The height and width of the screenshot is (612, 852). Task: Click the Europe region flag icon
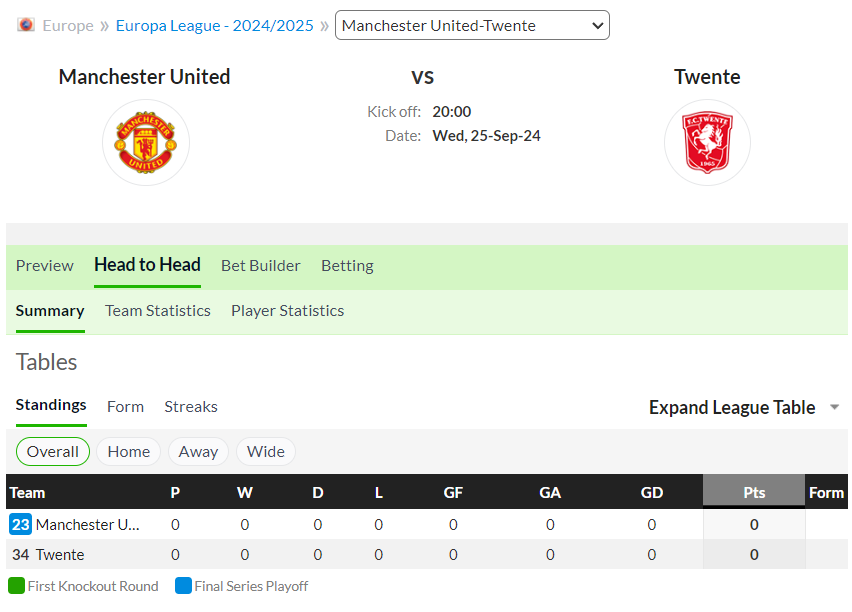(x=26, y=25)
